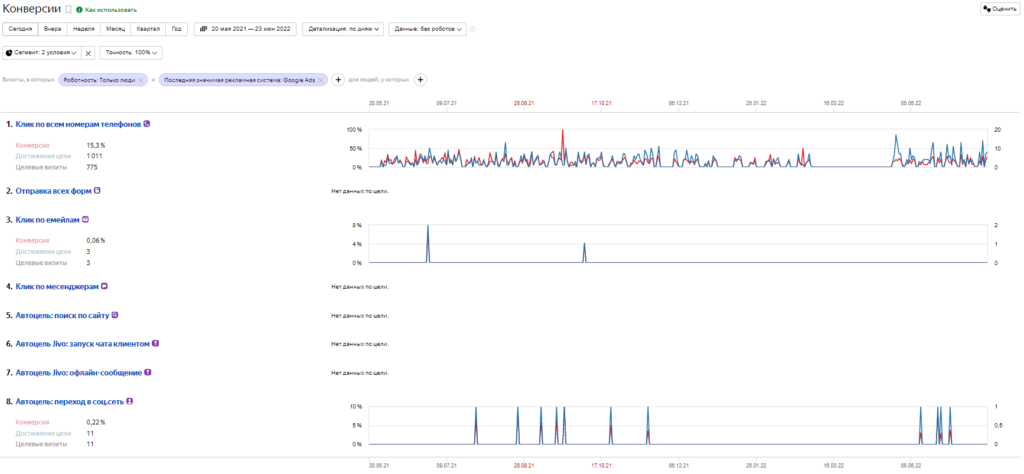Click bottom axis date label 06.12.21

(x=679, y=466)
